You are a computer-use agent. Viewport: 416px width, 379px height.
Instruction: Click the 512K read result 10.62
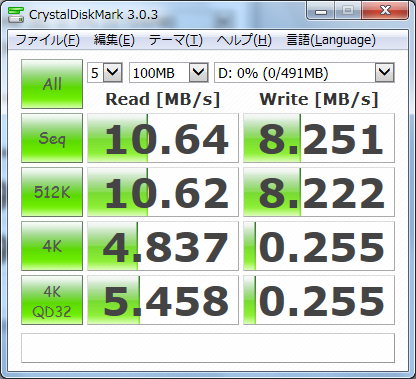(163, 192)
